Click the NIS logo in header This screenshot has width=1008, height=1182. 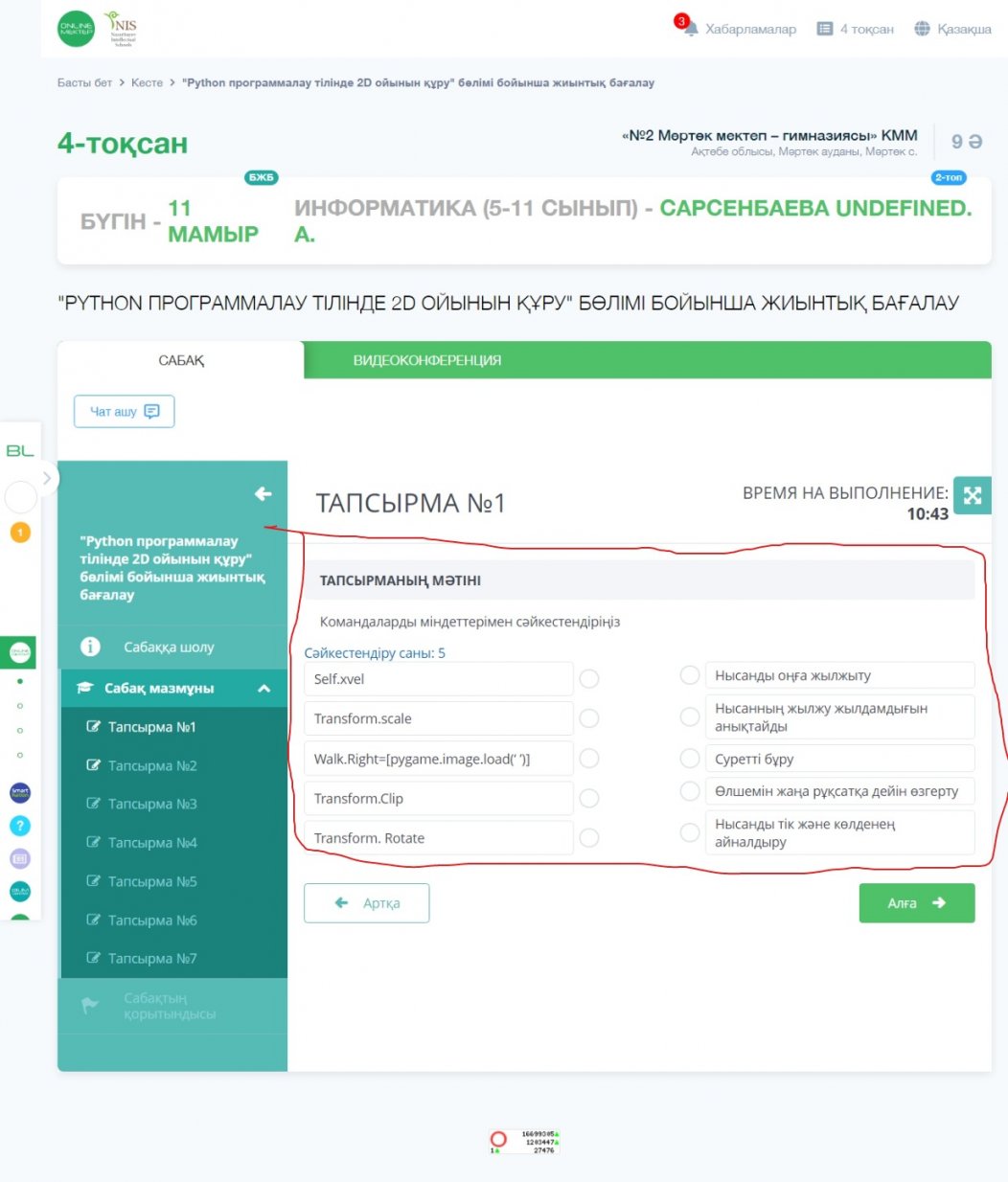122,29
